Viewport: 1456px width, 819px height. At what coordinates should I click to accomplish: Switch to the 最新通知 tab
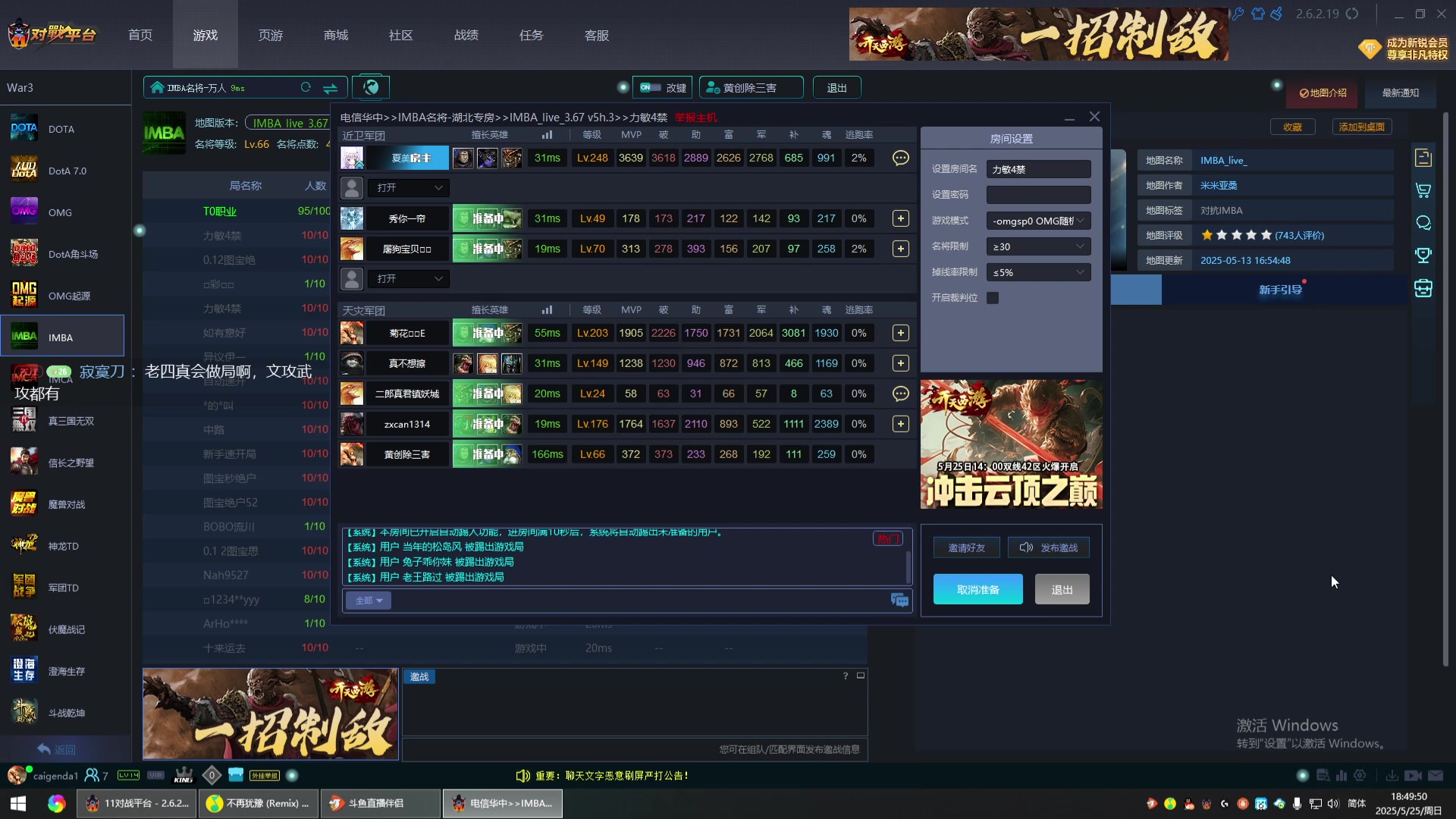pos(1400,93)
